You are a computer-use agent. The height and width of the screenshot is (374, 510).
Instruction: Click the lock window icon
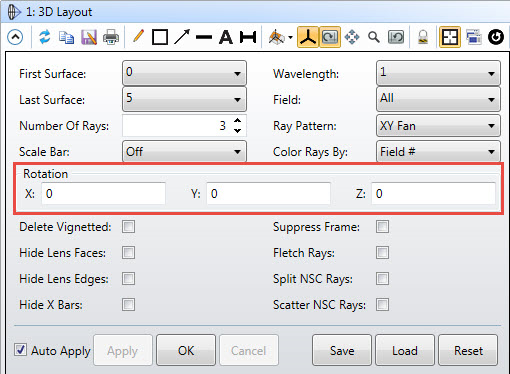pyautogui.click(x=423, y=37)
